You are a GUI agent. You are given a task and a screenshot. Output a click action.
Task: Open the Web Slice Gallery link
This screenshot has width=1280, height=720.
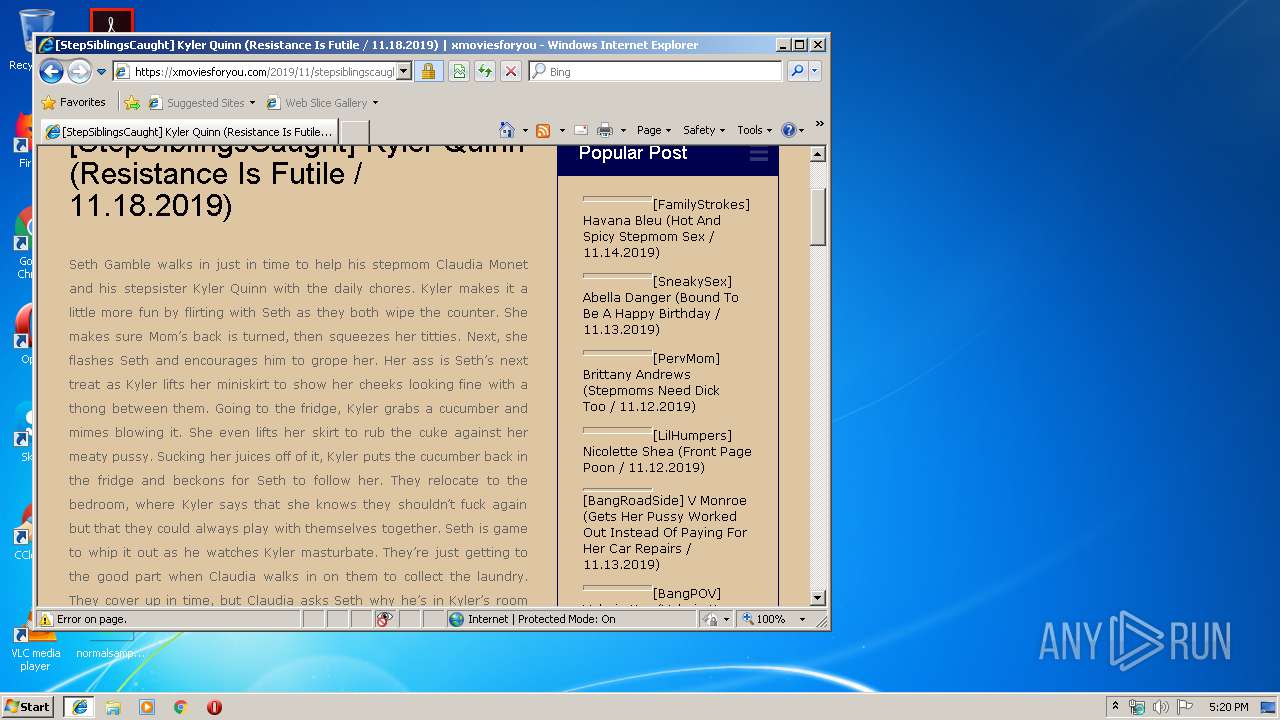[316, 103]
